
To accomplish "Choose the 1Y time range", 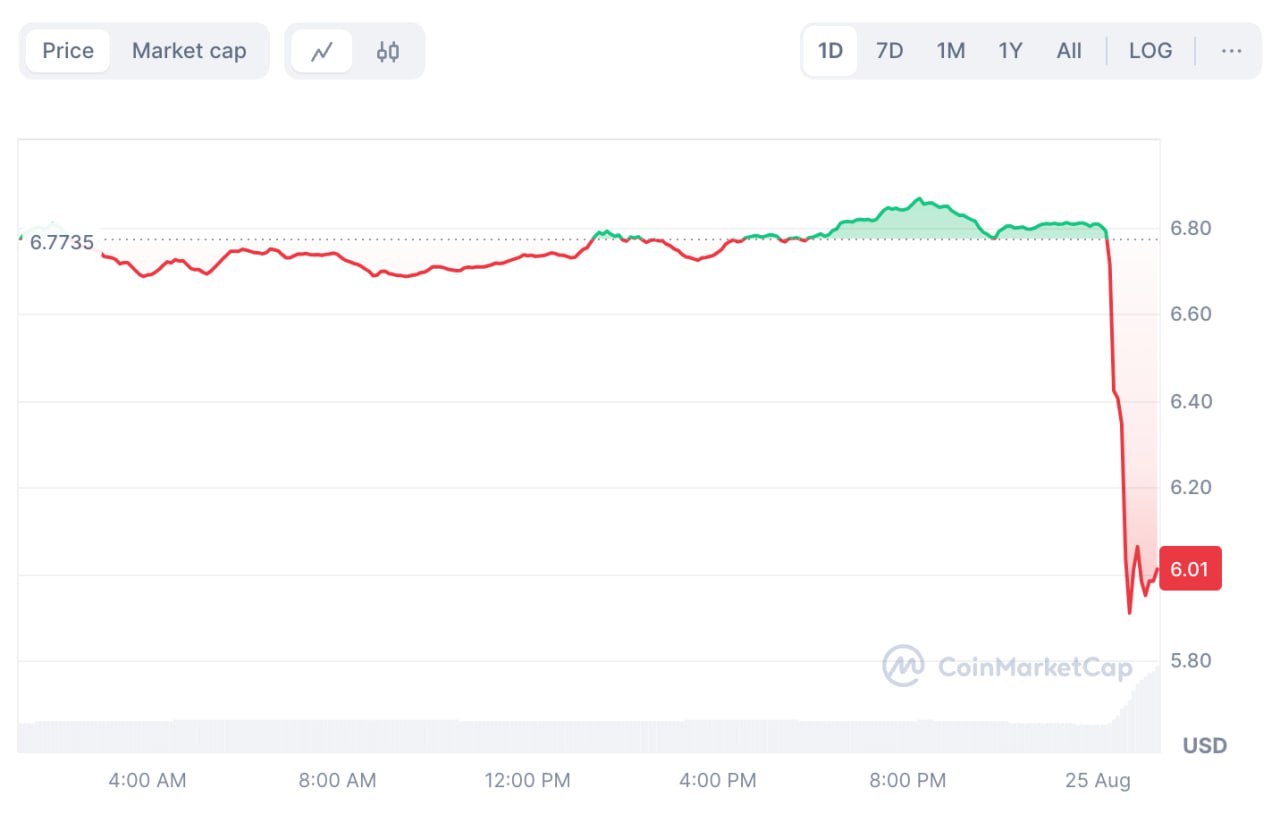I will pyautogui.click(x=1010, y=51).
